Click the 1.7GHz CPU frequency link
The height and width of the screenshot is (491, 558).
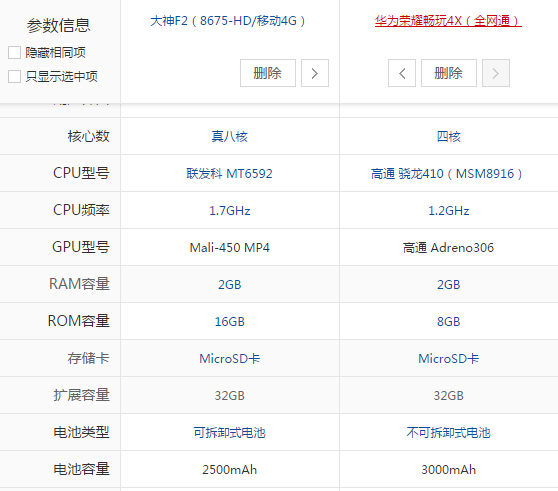(x=230, y=211)
